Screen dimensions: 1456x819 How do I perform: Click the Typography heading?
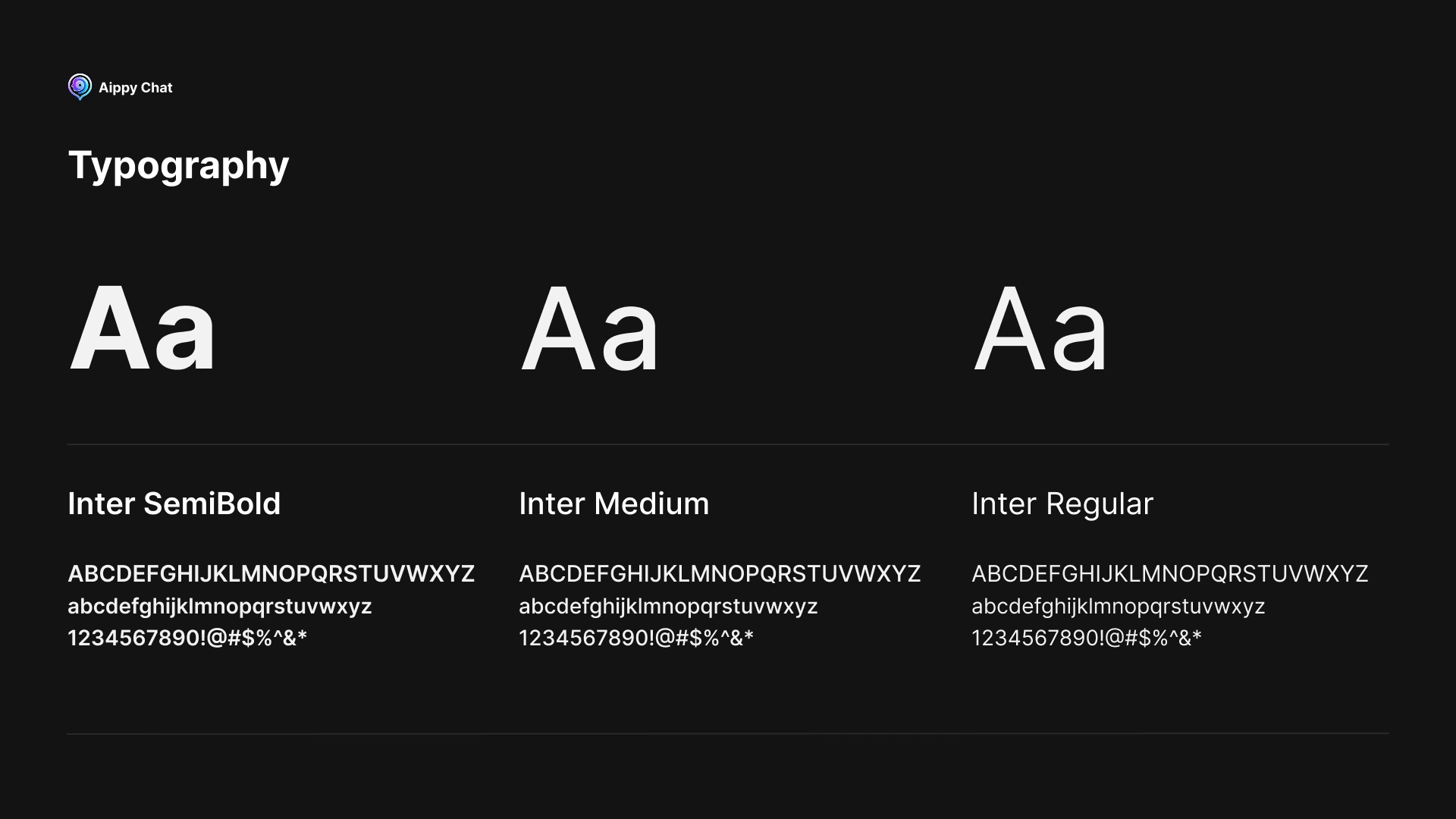[x=179, y=165]
